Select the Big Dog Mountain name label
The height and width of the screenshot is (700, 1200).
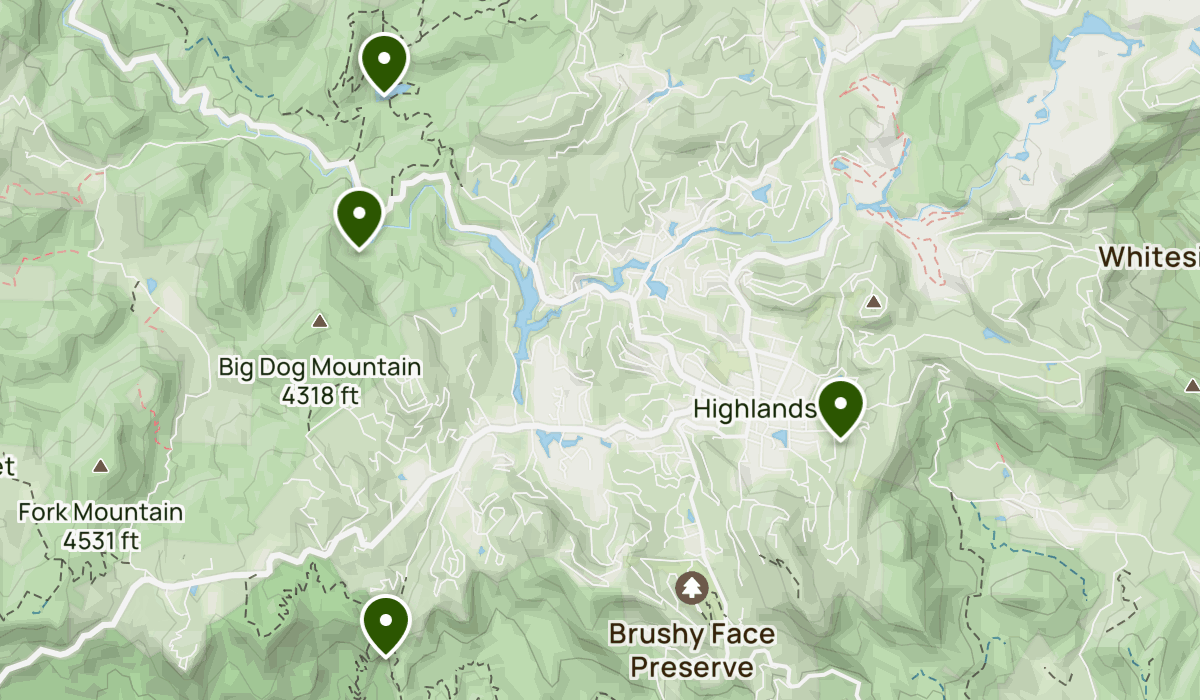click(x=320, y=367)
